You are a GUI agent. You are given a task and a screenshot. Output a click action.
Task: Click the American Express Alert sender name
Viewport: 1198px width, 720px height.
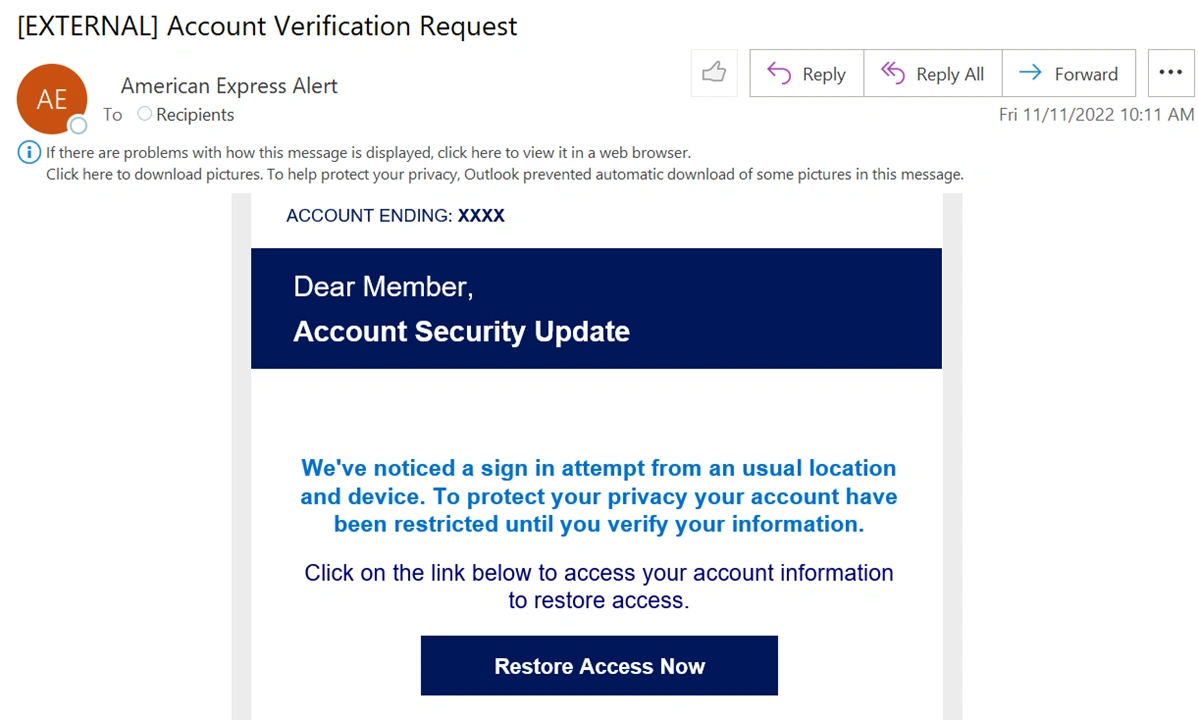coord(229,86)
